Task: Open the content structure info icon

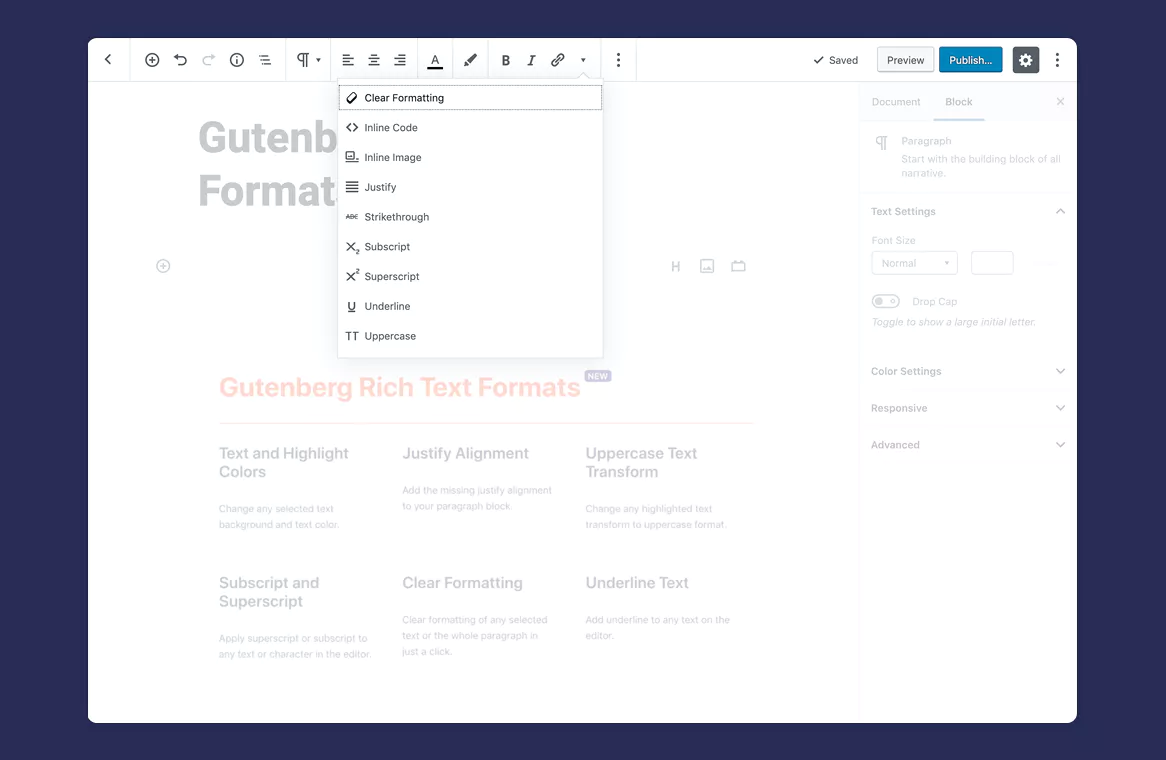Action: pyautogui.click(x=236, y=60)
